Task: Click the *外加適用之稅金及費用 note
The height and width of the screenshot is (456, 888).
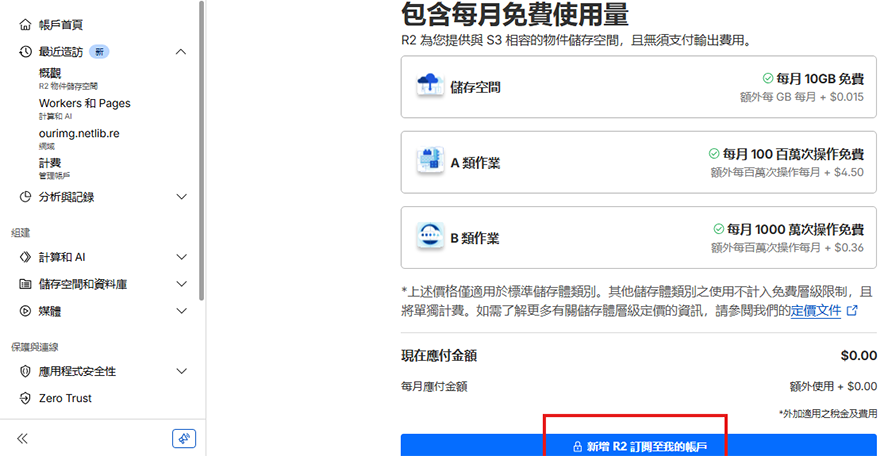Action: tap(827, 414)
